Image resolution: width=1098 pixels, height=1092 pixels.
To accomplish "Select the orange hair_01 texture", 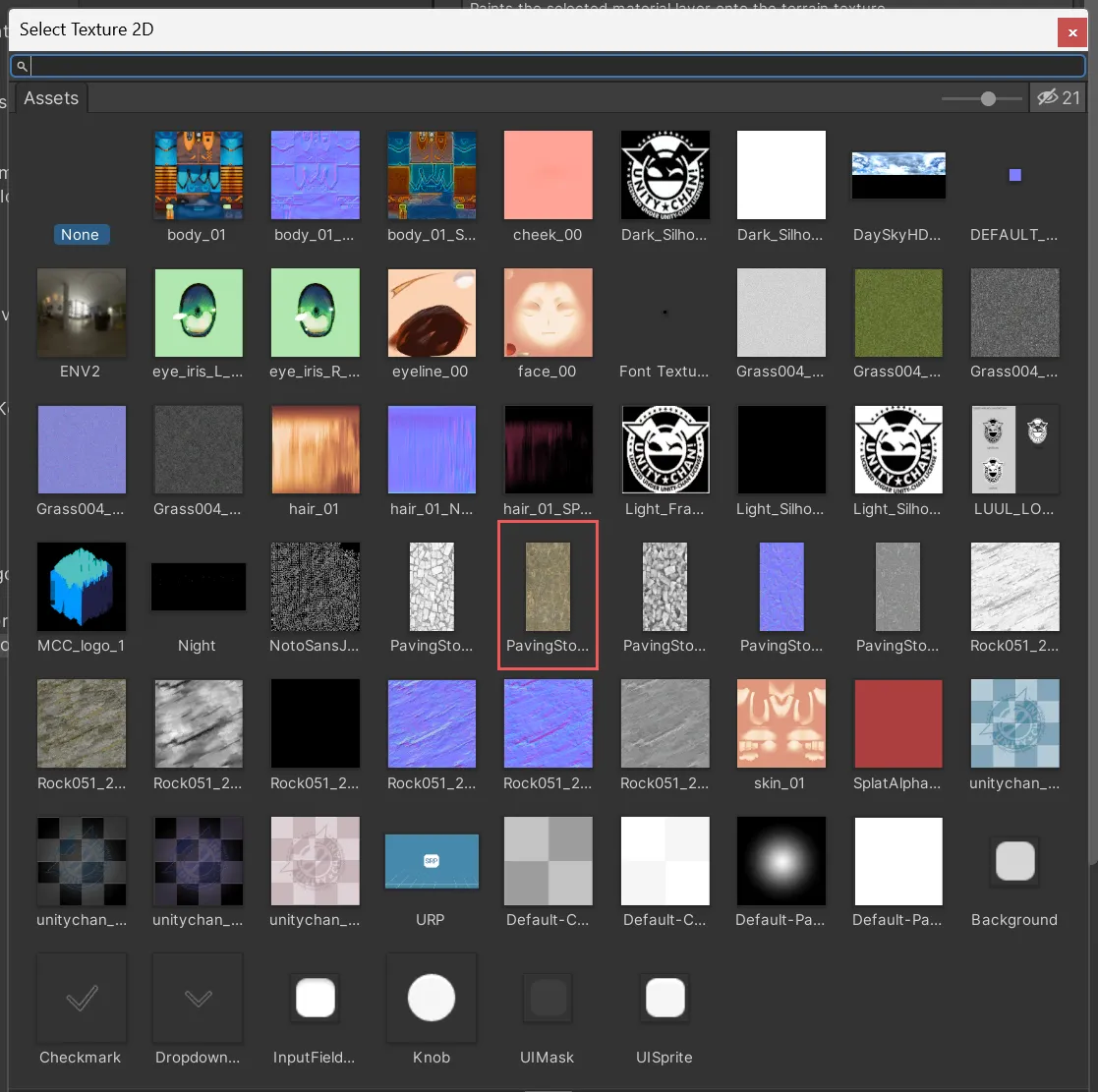I will pyautogui.click(x=316, y=449).
